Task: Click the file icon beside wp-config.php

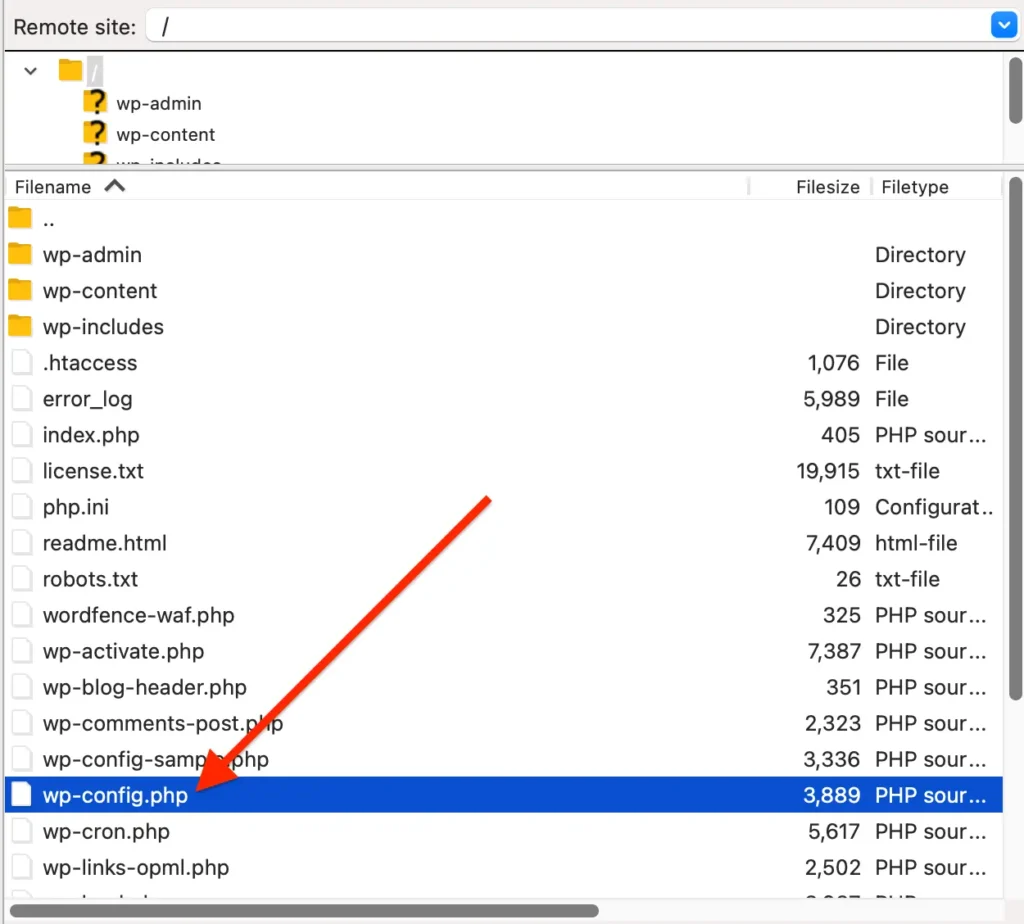Action: [x=20, y=794]
